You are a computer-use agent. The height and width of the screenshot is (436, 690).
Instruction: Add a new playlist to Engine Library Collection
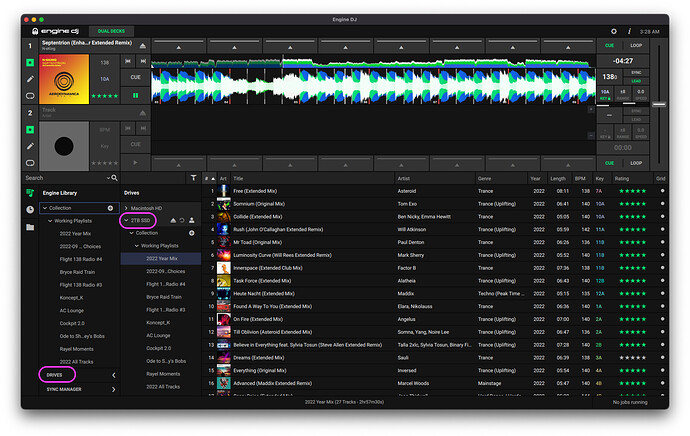(x=110, y=208)
